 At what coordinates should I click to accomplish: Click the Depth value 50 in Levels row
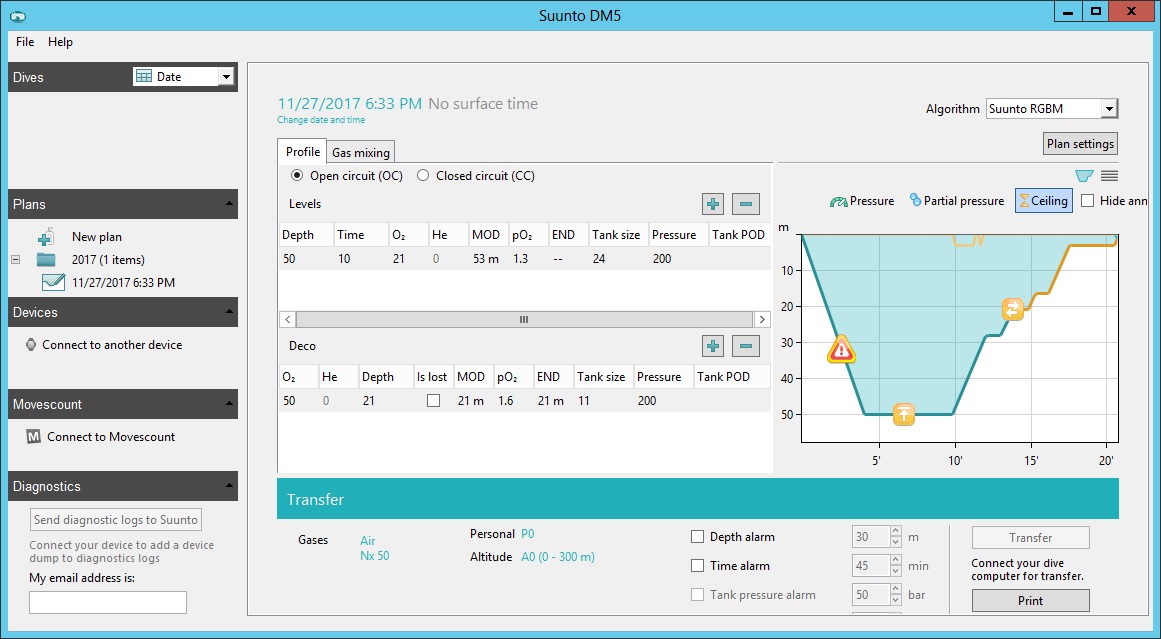289,258
